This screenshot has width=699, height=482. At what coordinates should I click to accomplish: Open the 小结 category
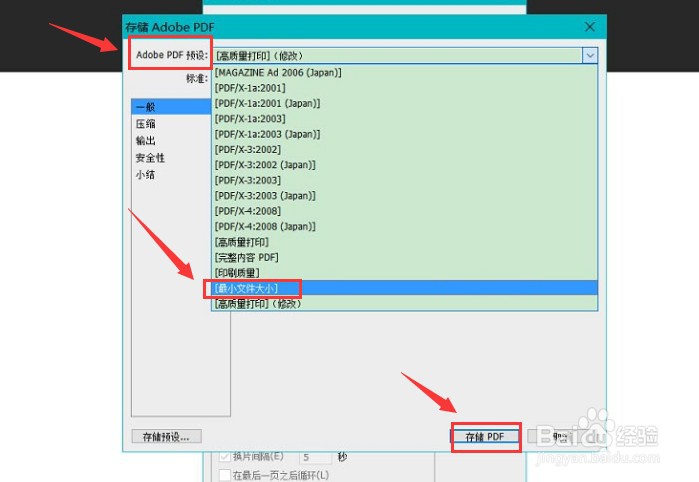tap(171, 175)
